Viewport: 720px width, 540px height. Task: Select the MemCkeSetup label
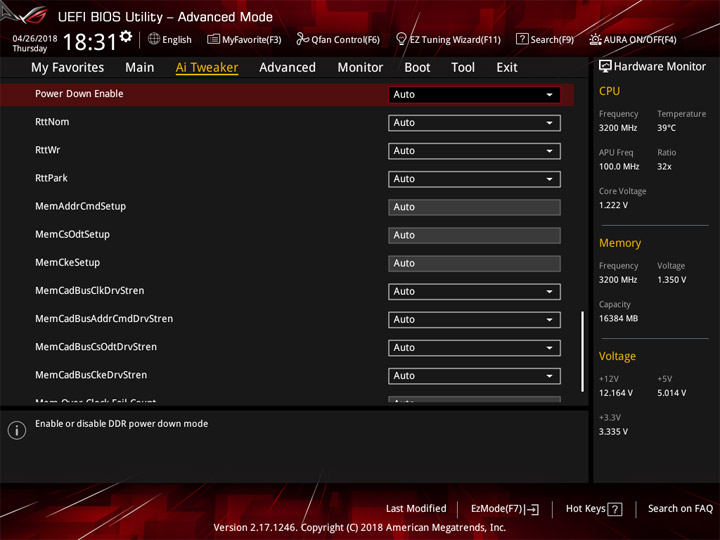point(68,263)
